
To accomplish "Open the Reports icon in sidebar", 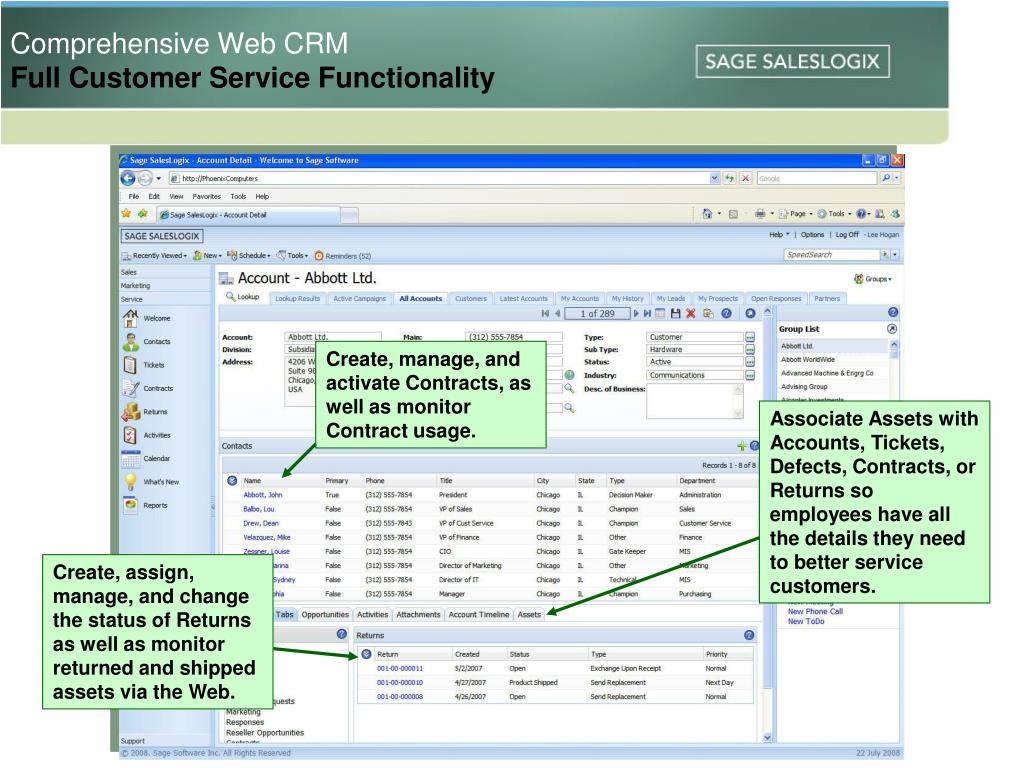I will click(x=131, y=505).
